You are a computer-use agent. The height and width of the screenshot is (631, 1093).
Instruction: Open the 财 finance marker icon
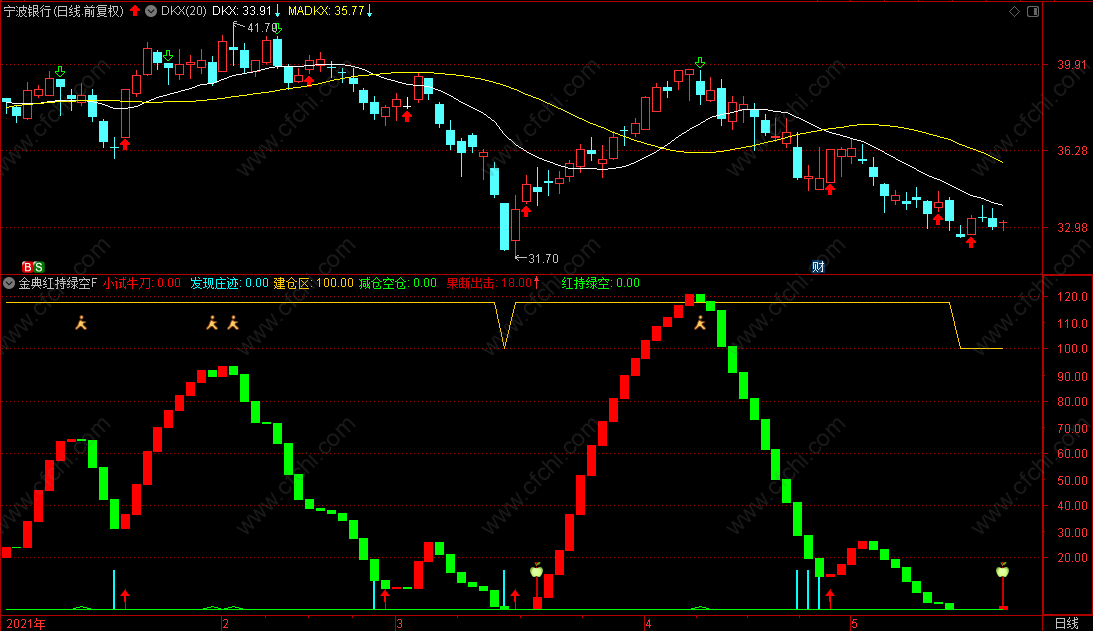(x=818, y=266)
